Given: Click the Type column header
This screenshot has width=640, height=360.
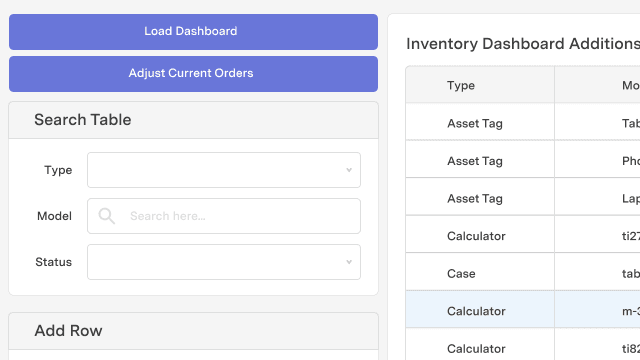Looking at the screenshot, I should (480, 85).
